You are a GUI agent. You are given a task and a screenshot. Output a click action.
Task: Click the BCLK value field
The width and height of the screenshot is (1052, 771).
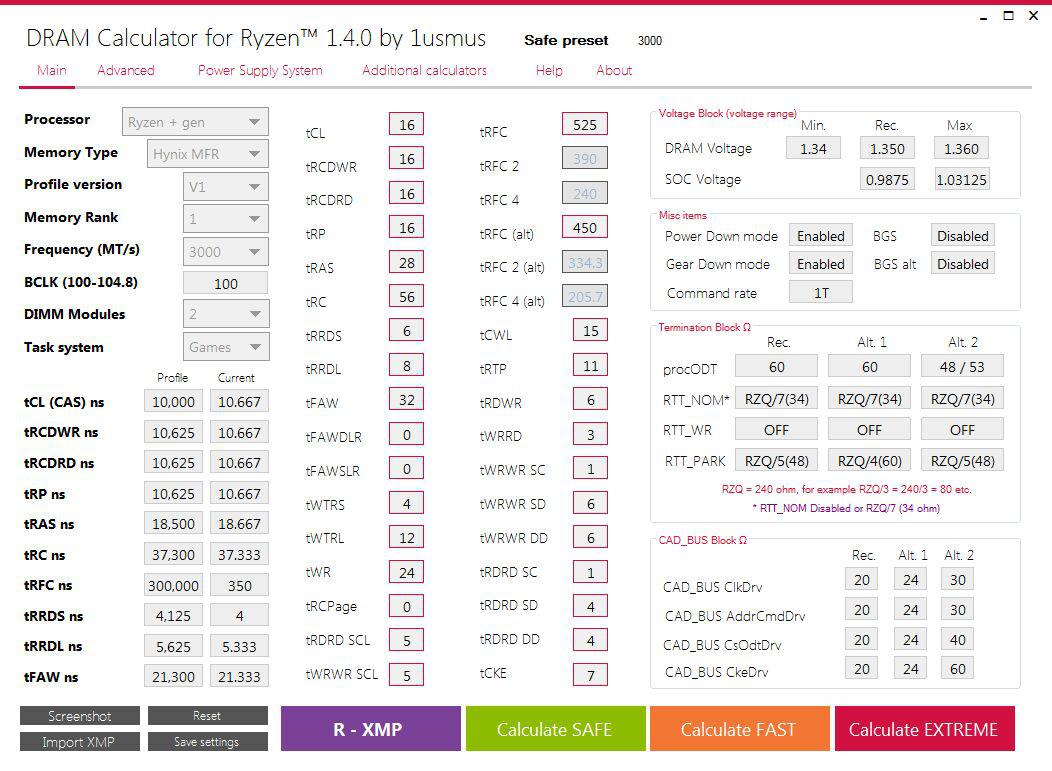pyautogui.click(x=225, y=283)
